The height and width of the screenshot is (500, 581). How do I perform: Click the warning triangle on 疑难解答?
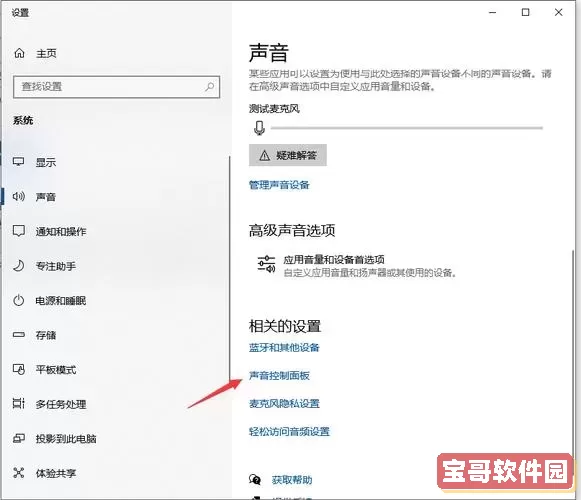264,155
